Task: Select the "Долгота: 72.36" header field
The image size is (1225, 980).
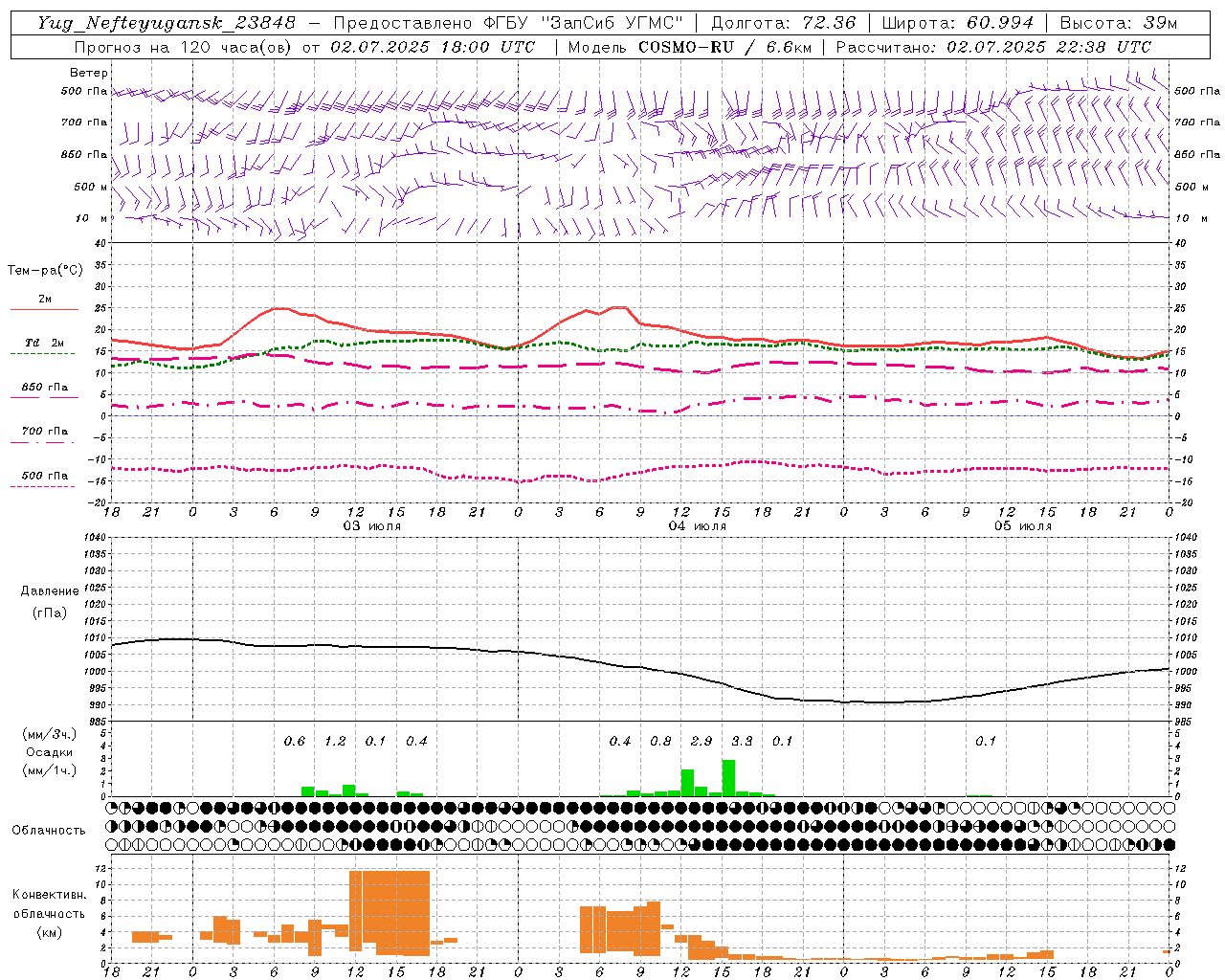Action: coord(784,23)
